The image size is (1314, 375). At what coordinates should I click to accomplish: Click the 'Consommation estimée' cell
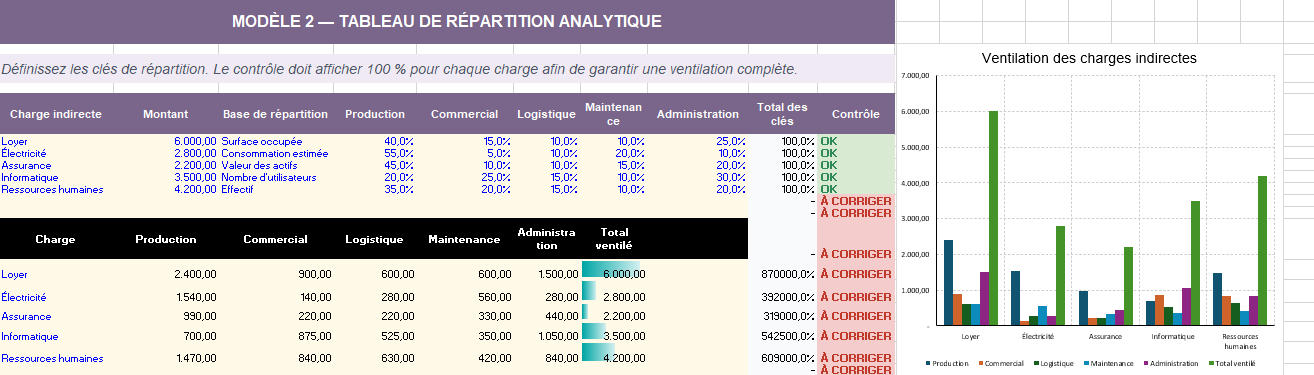[x=275, y=153]
